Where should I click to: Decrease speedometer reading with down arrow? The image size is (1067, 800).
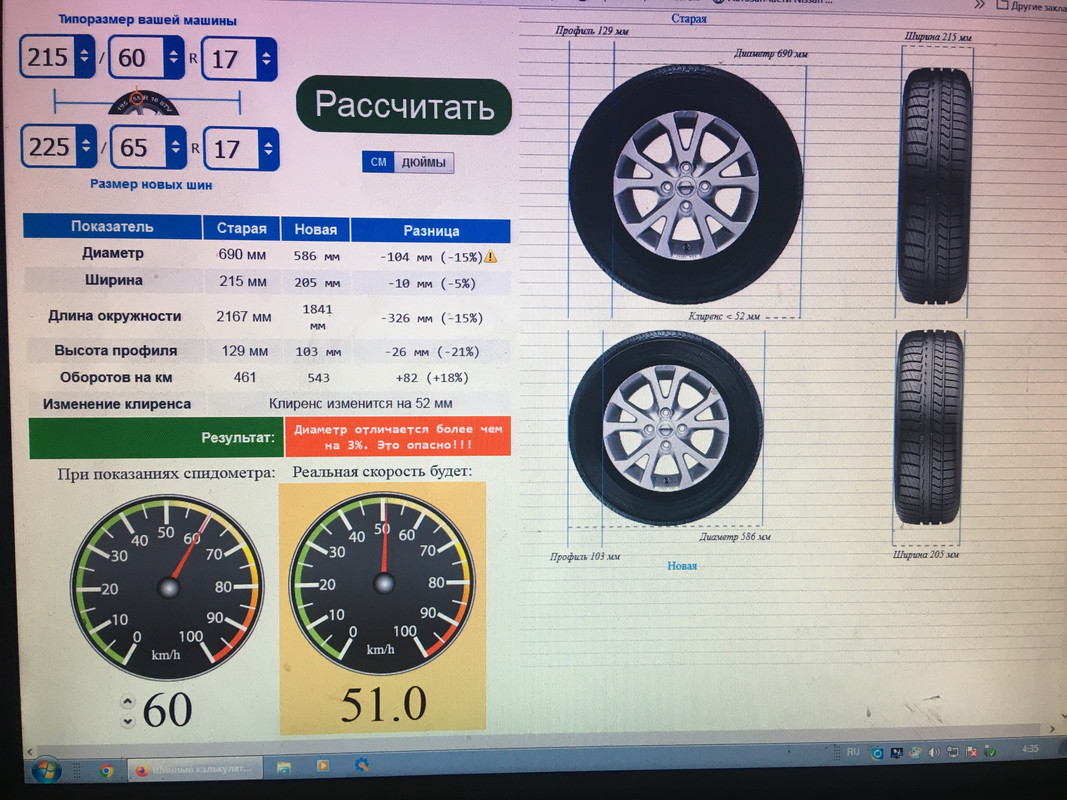pyautogui.click(x=128, y=721)
